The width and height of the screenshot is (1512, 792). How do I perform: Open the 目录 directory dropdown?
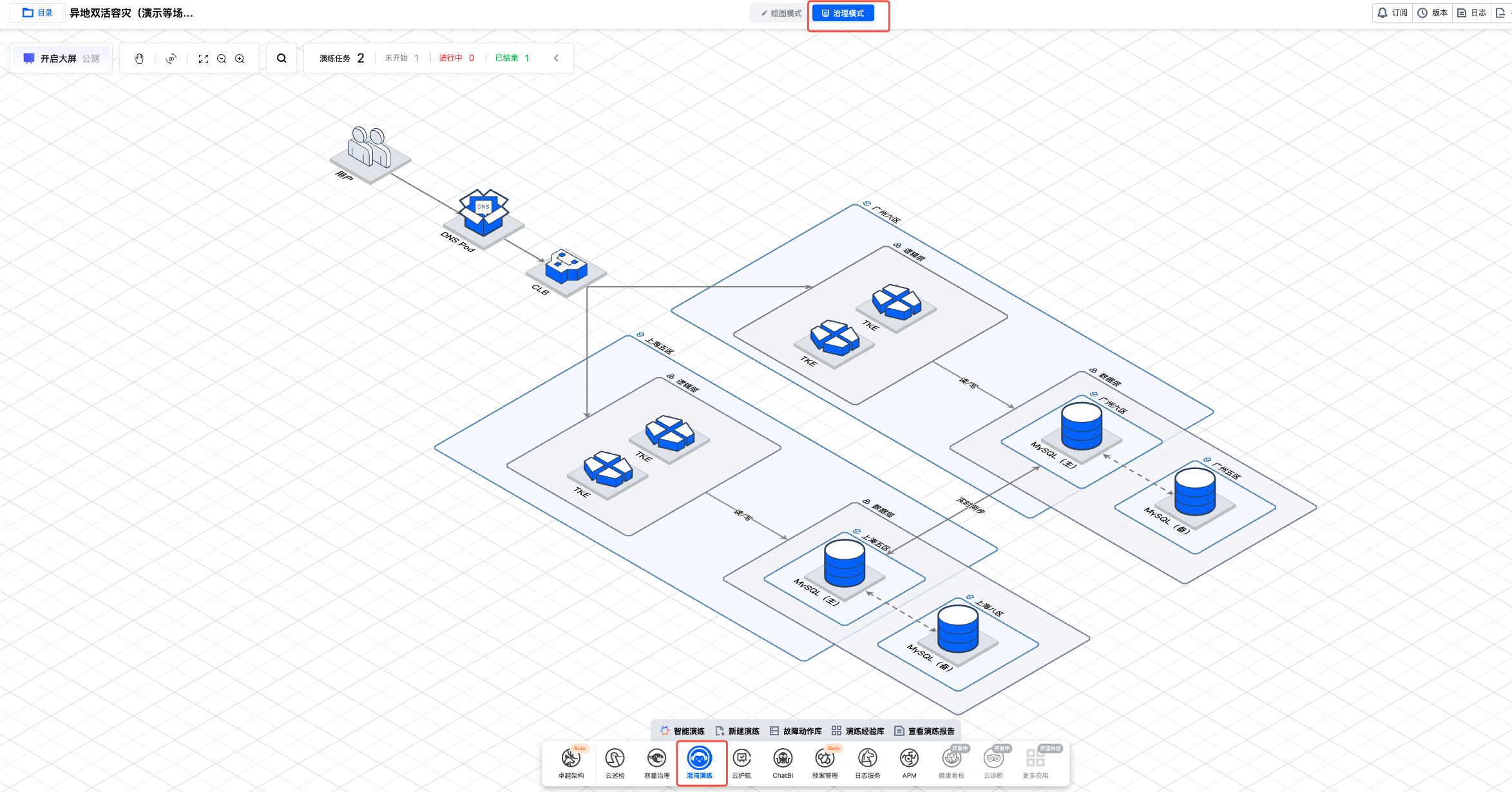[x=38, y=13]
